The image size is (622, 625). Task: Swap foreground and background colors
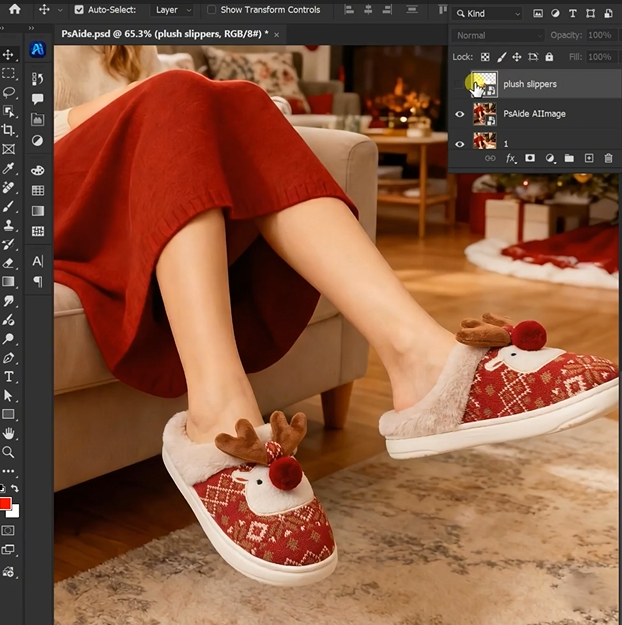coord(15,488)
